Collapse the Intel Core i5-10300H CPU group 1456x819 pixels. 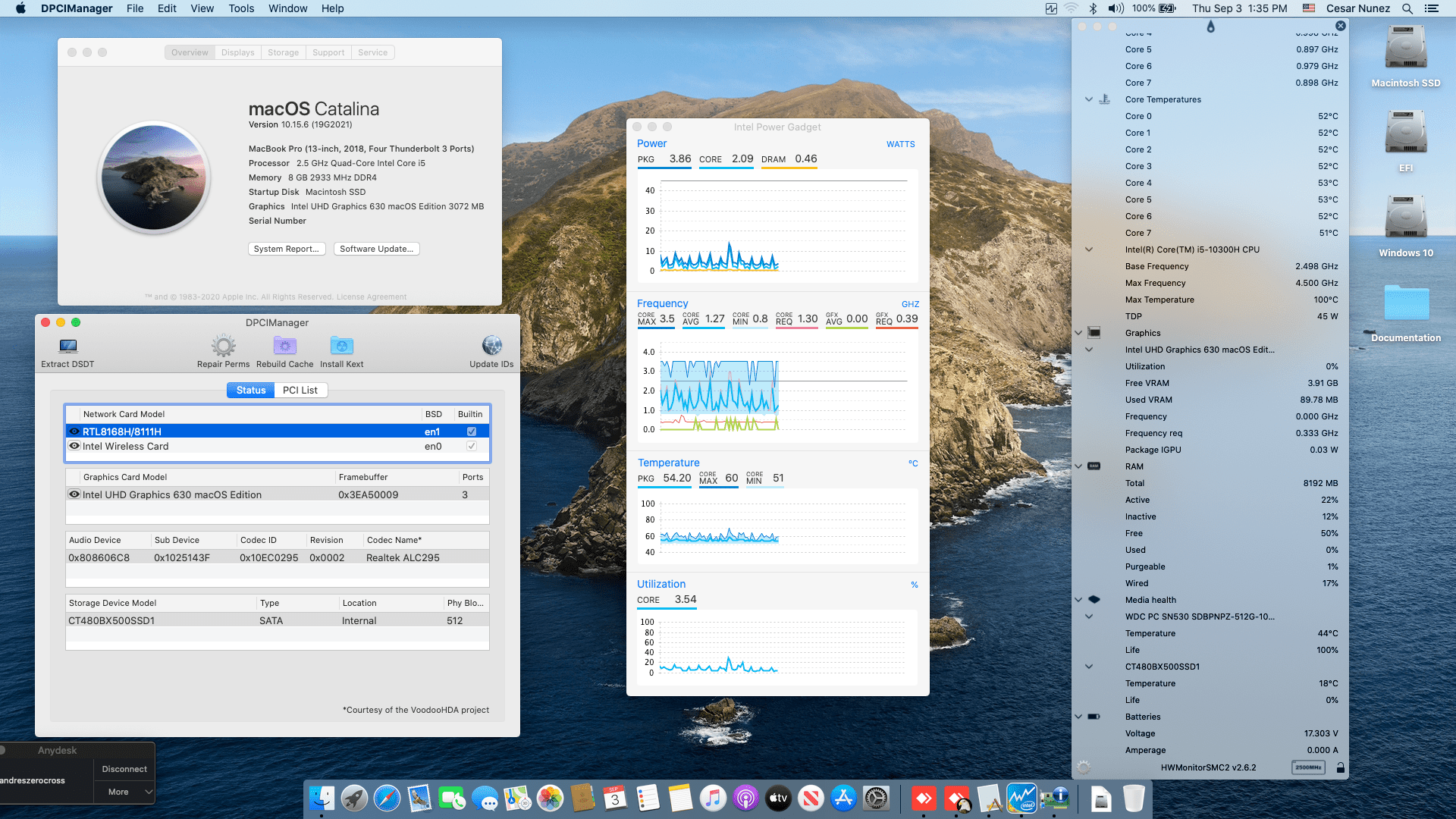pyautogui.click(x=1089, y=249)
